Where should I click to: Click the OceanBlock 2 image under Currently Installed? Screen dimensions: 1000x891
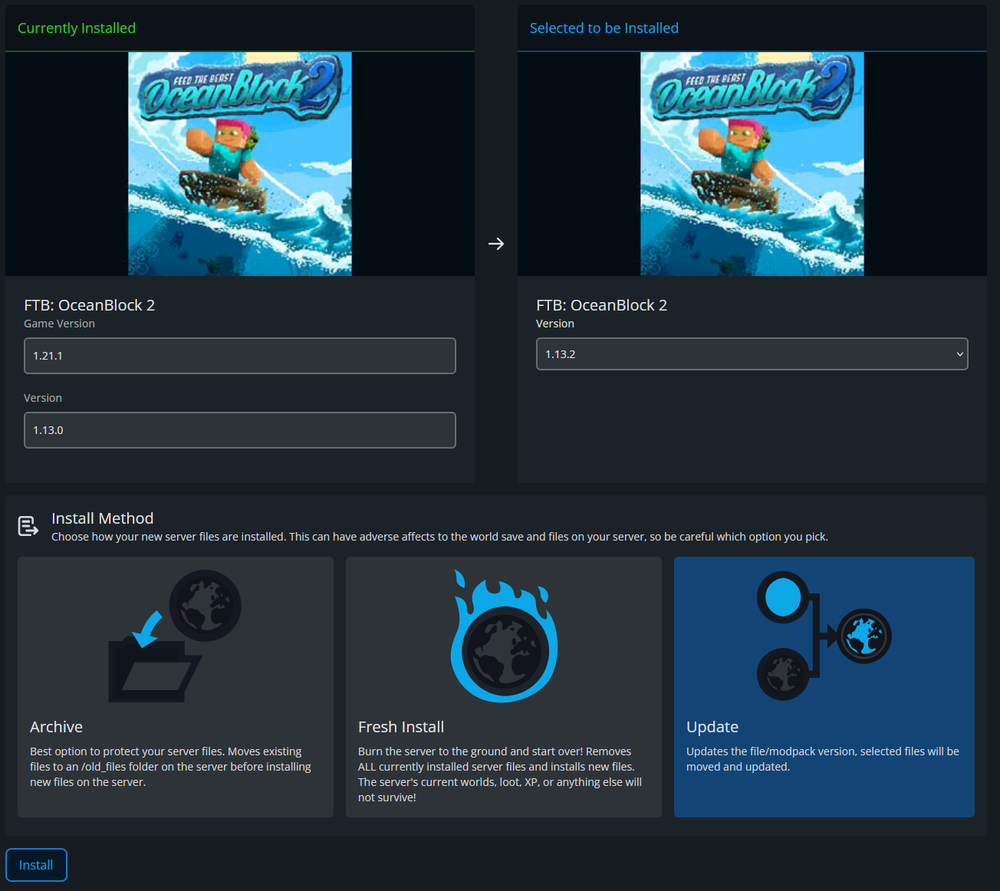pyautogui.click(x=240, y=164)
